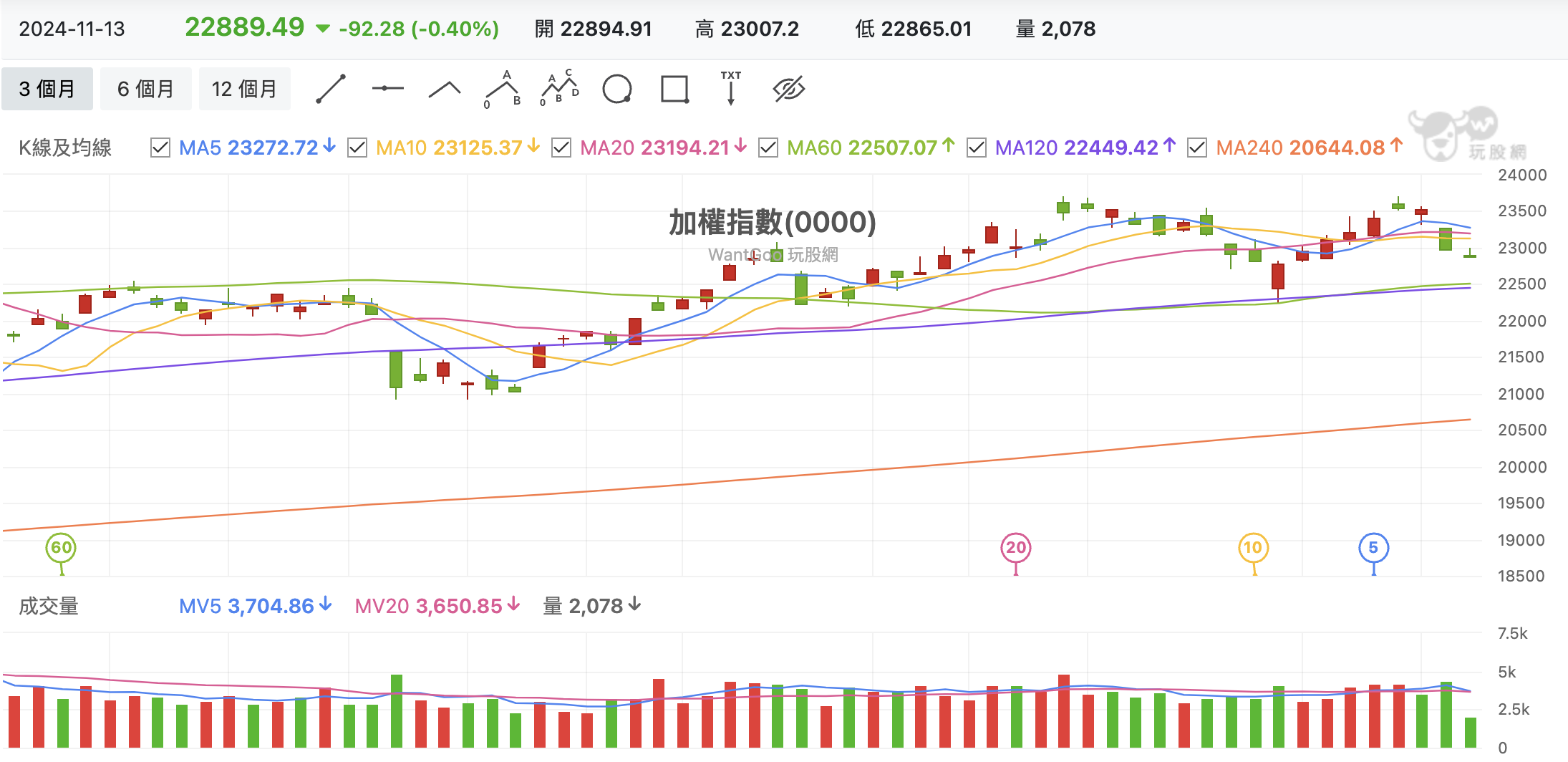Switch chart to 3 個月 range
Screen dimensions: 1568x762
click(x=47, y=89)
